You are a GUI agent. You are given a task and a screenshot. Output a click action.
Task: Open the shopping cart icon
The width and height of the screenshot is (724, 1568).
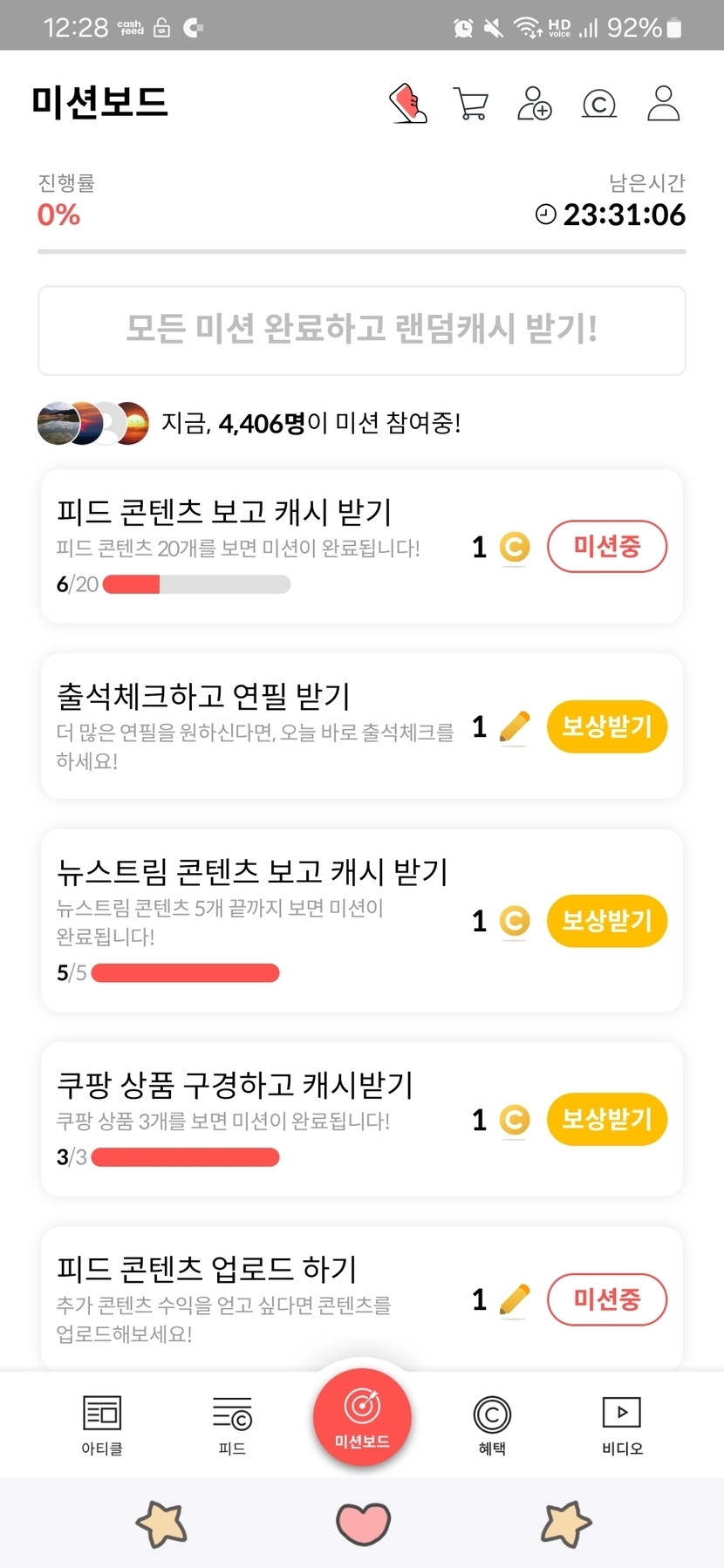(471, 104)
